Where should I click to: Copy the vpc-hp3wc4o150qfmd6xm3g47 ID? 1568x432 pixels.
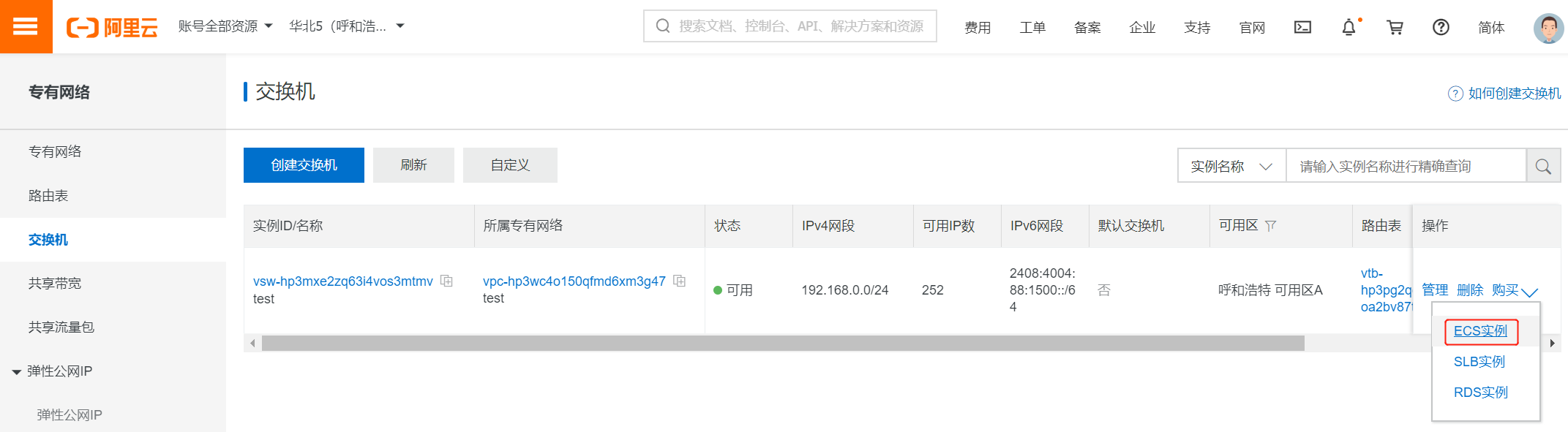coord(679,281)
